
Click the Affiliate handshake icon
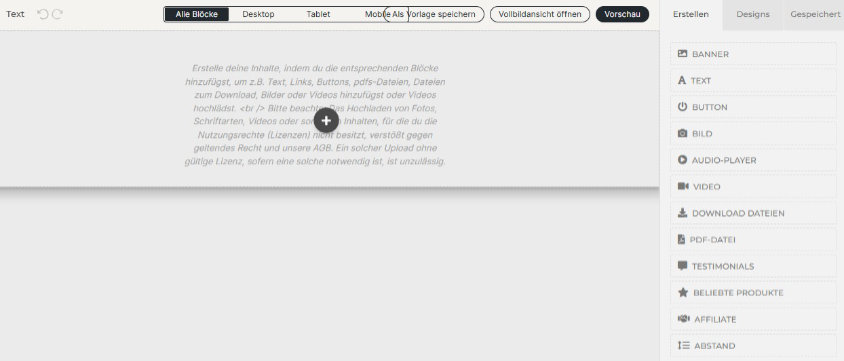click(x=684, y=319)
